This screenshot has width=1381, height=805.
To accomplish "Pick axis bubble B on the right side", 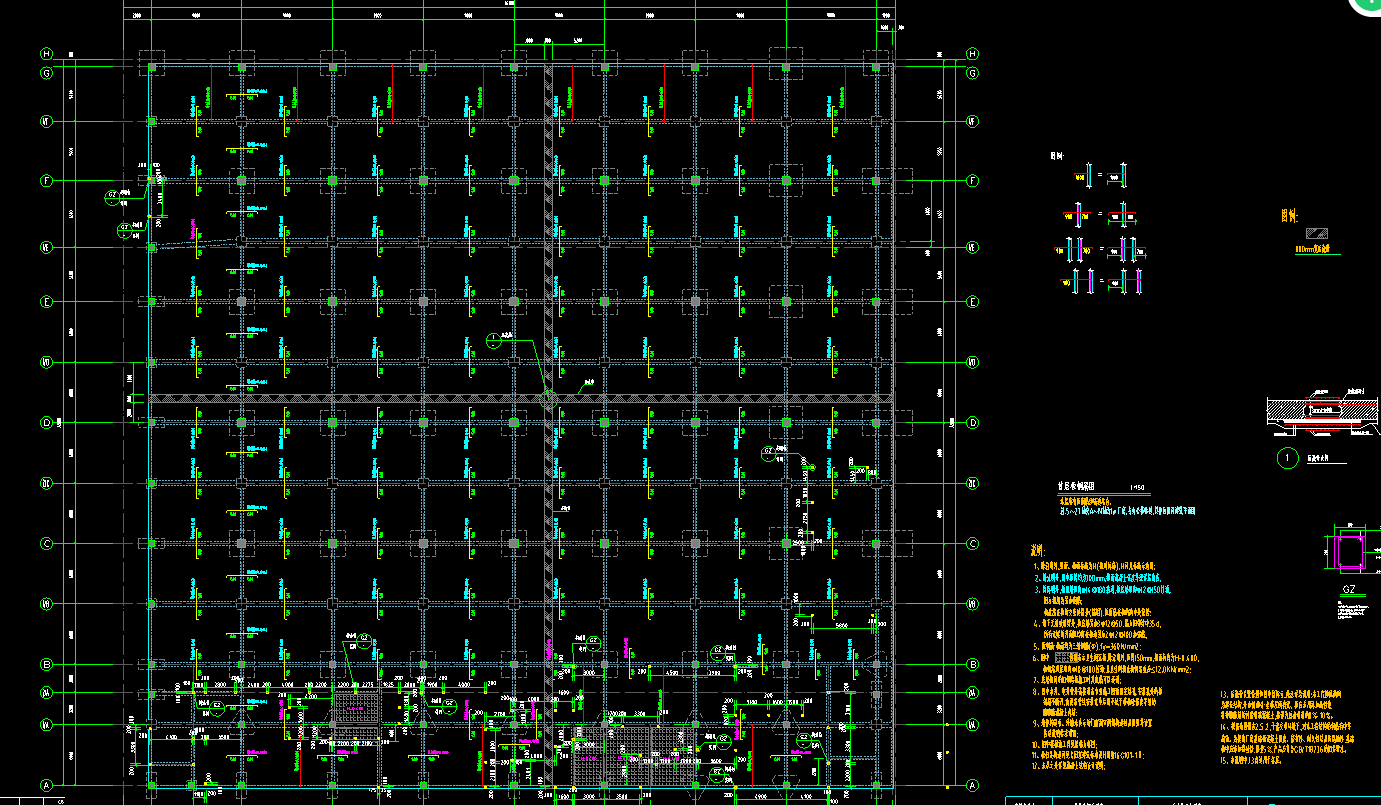I will (974, 664).
